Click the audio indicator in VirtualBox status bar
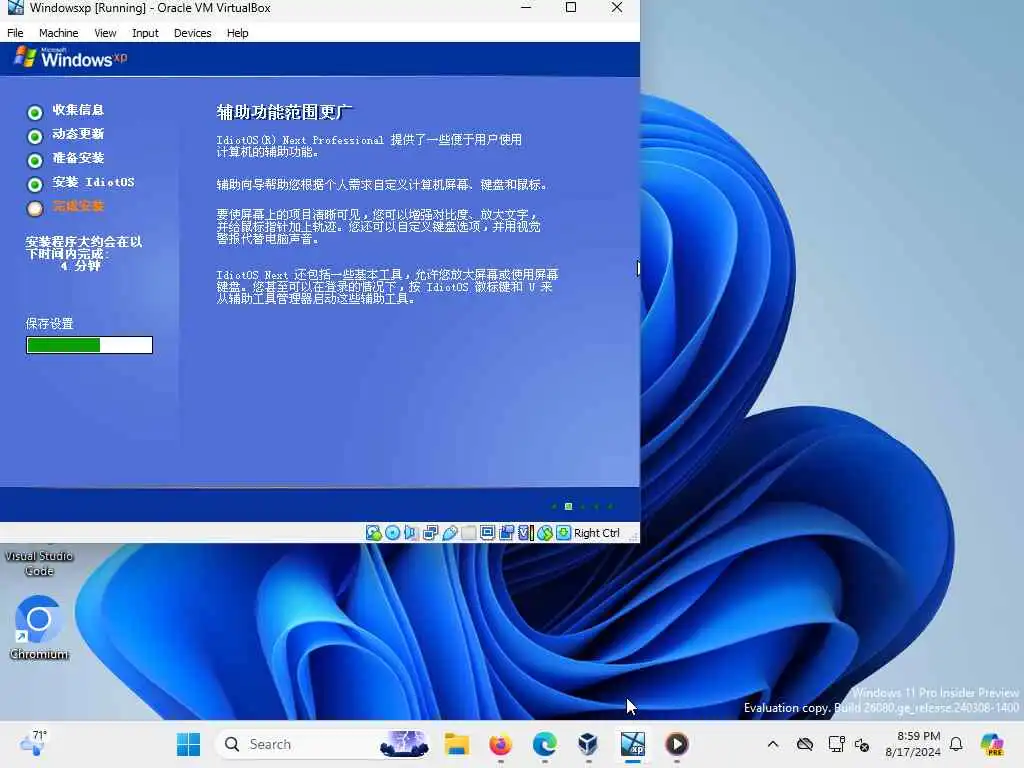 click(410, 533)
